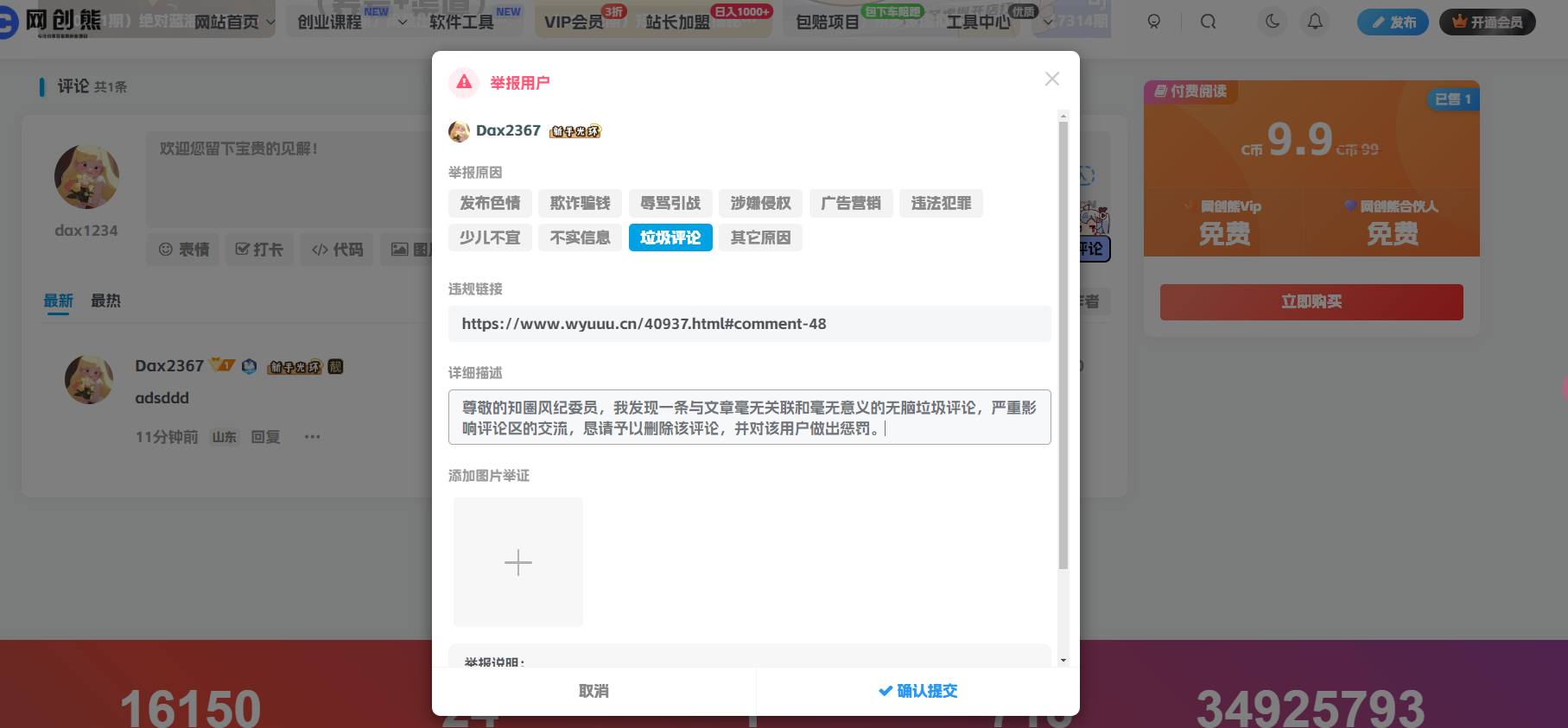Toggle the 垃圾评论 report reason
The height and width of the screenshot is (728, 1568).
click(x=670, y=237)
